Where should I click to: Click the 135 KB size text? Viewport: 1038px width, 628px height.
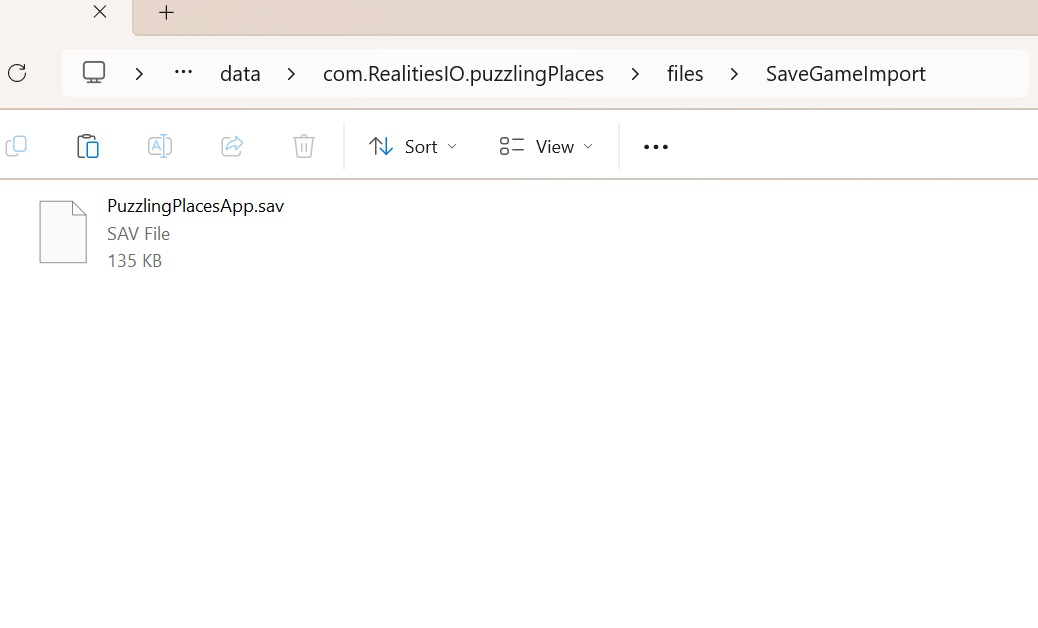point(134,261)
